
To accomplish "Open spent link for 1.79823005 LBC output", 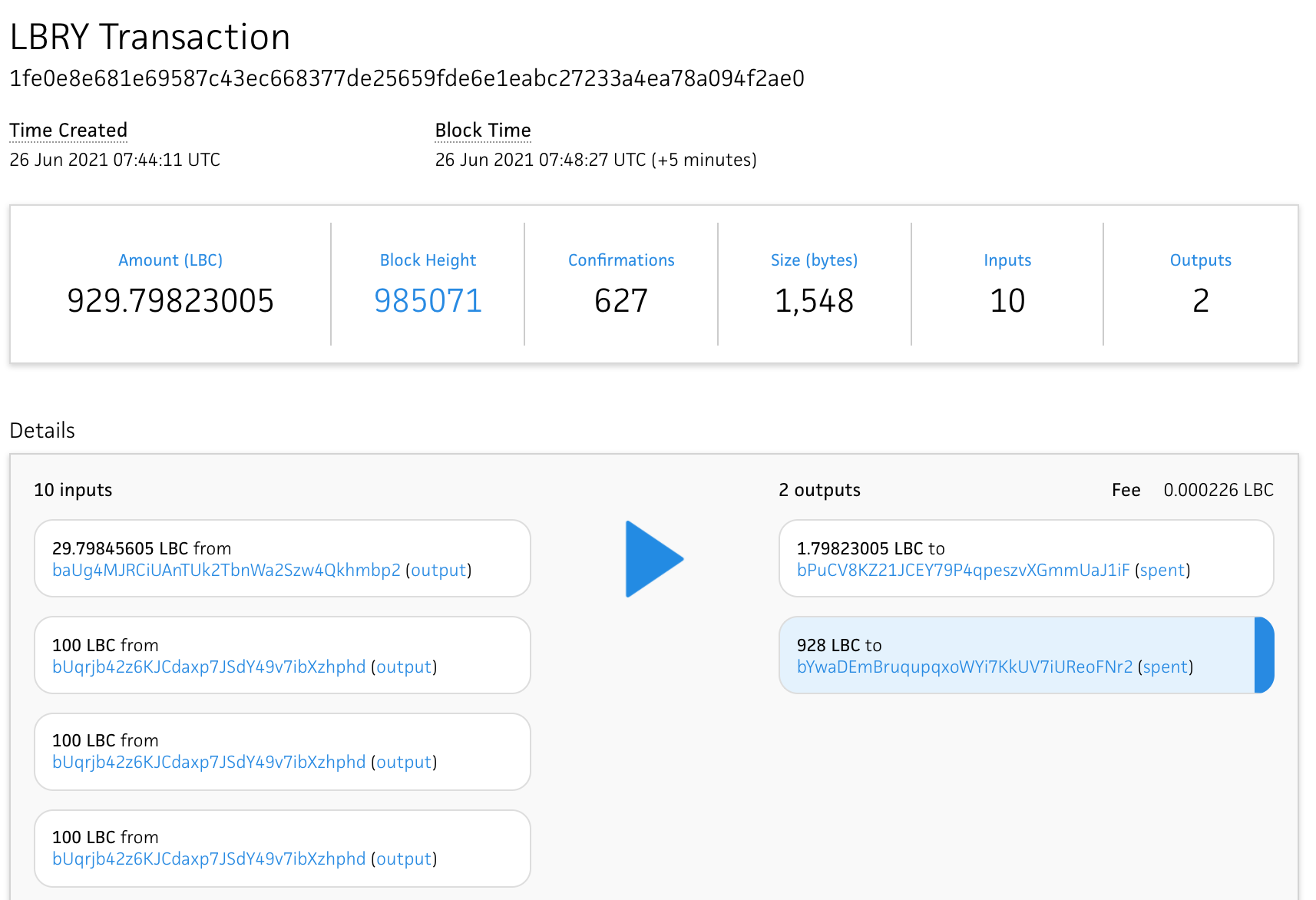I will coord(1162,570).
